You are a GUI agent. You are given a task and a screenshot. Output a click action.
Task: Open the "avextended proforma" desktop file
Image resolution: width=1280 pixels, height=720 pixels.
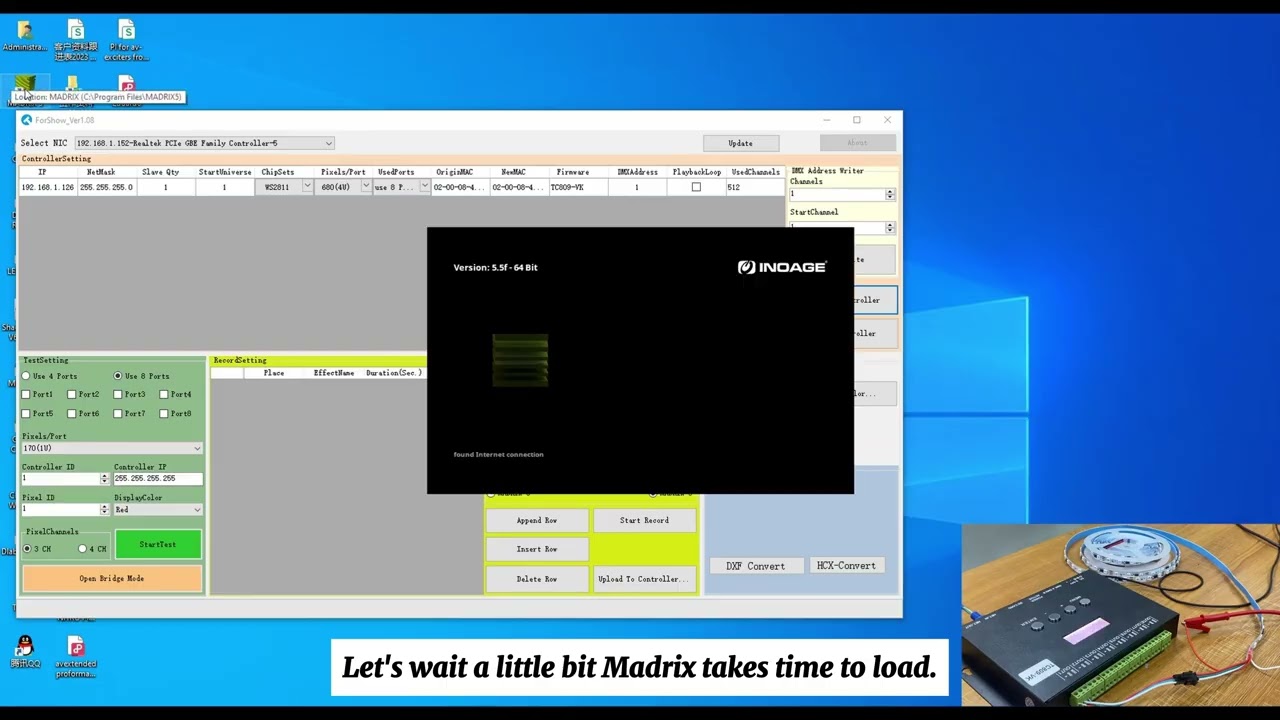[x=76, y=657]
